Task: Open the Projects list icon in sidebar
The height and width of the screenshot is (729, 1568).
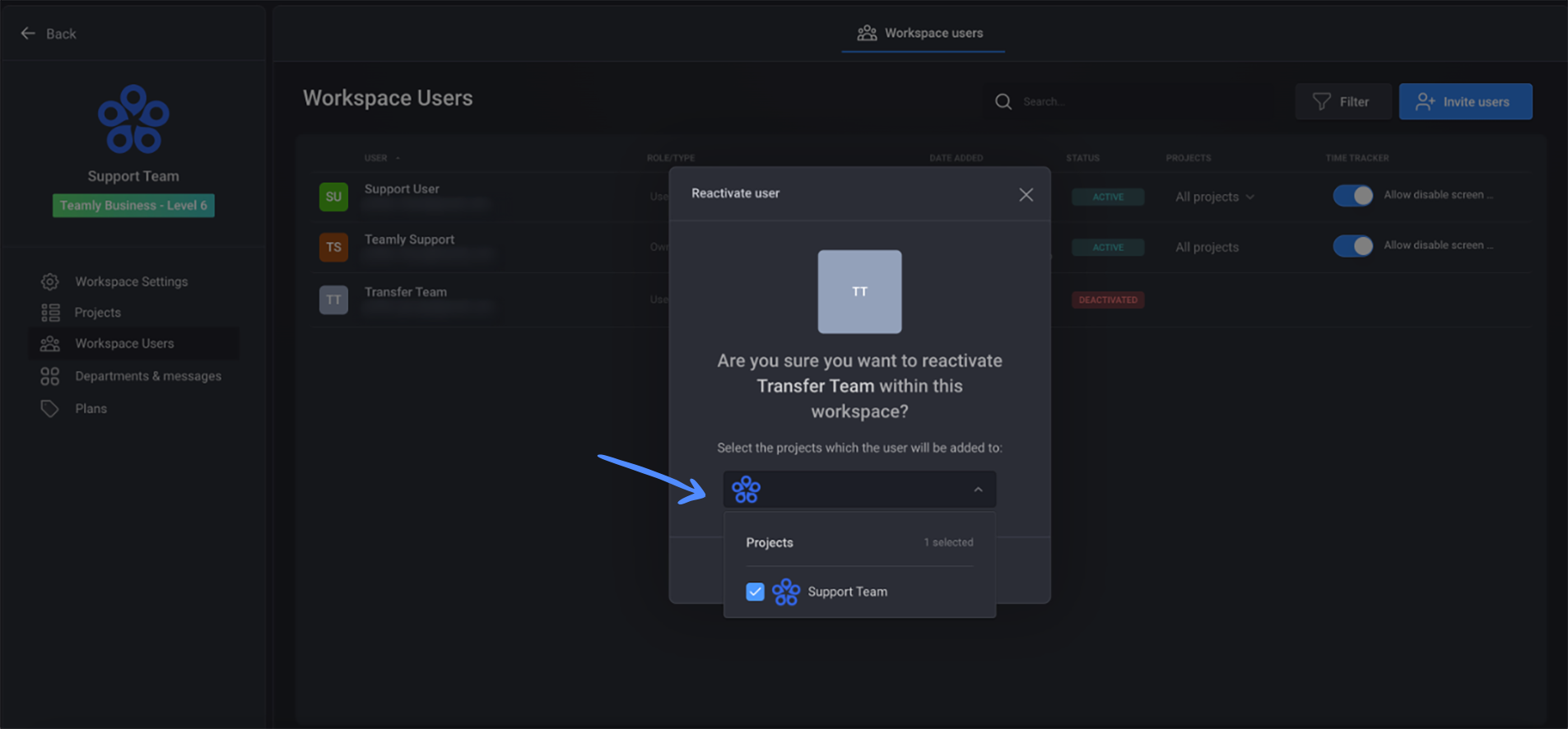Action: click(50, 313)
